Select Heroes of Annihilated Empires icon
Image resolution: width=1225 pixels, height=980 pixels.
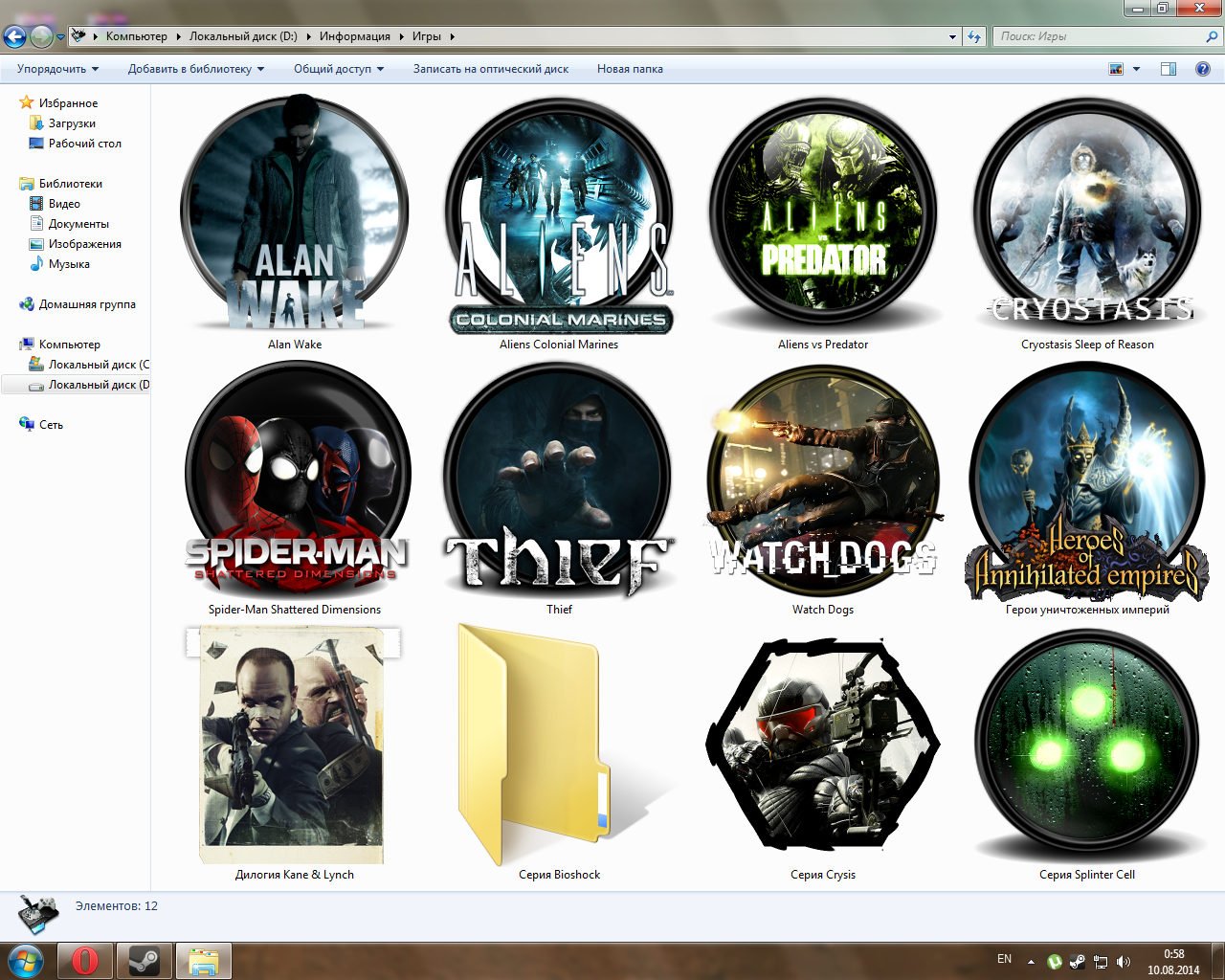1087,480
